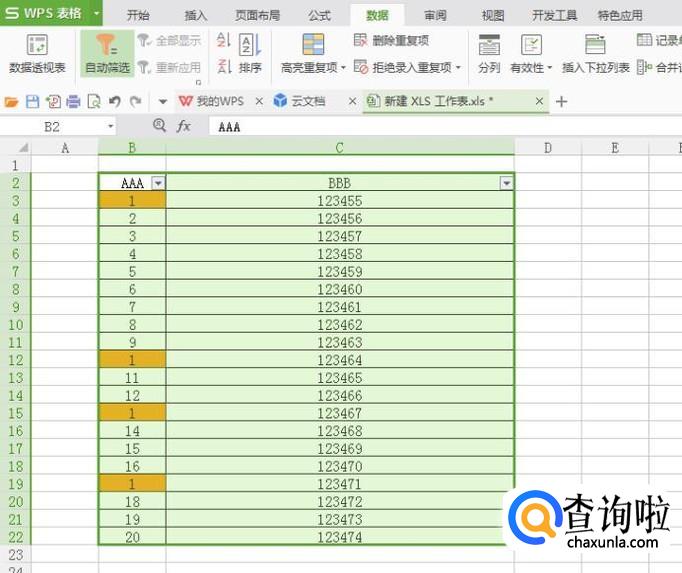Image resolution: width=682 pixels, height=573 pixels.
Task: Expand the Name Box dropdown arrow
Action: [110, 127]
